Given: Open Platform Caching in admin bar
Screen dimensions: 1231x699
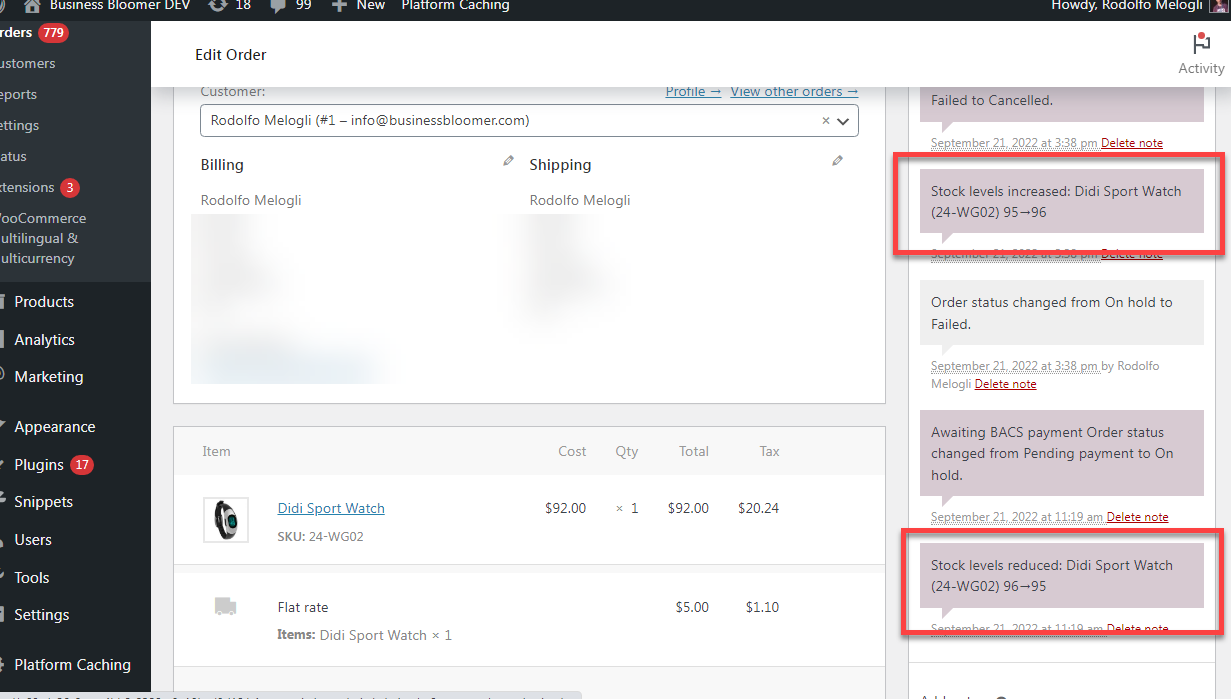Looking at the screenshot, I should coord(455,5).
